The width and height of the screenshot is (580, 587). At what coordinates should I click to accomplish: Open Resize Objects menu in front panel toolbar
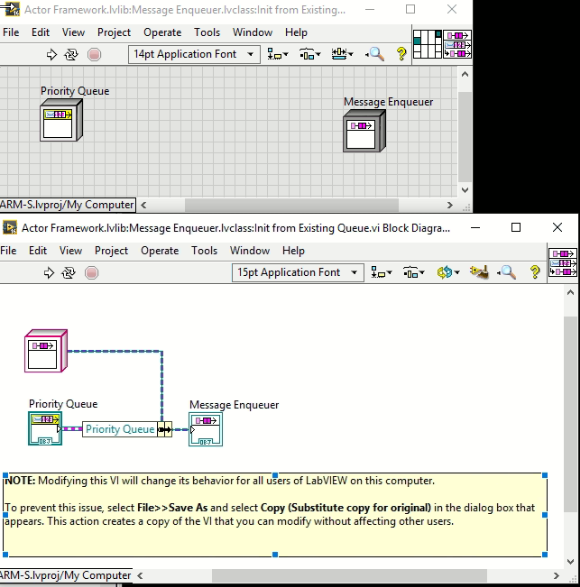(x=342, y=55)
